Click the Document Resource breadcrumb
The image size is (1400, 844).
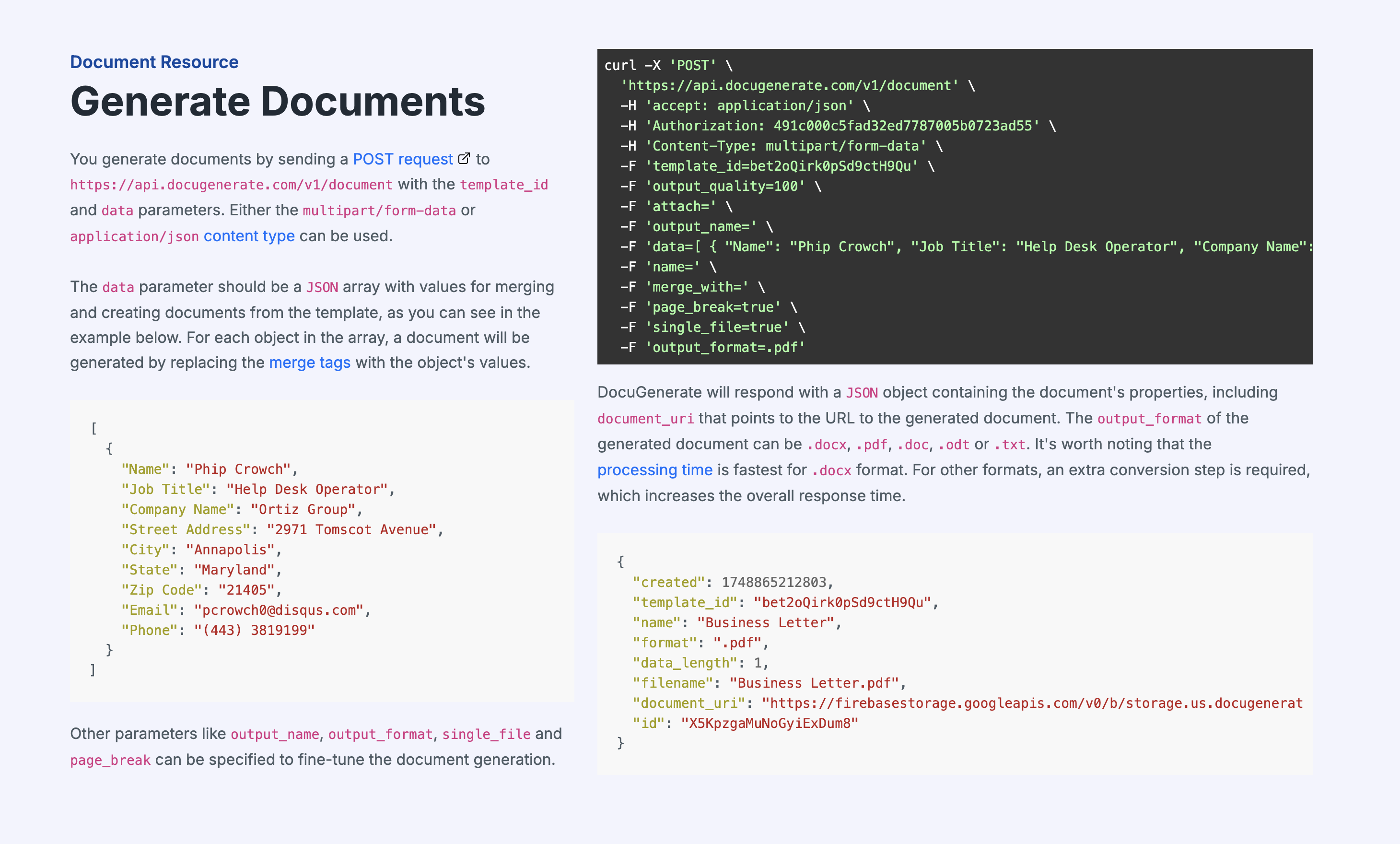pos(154,62)
